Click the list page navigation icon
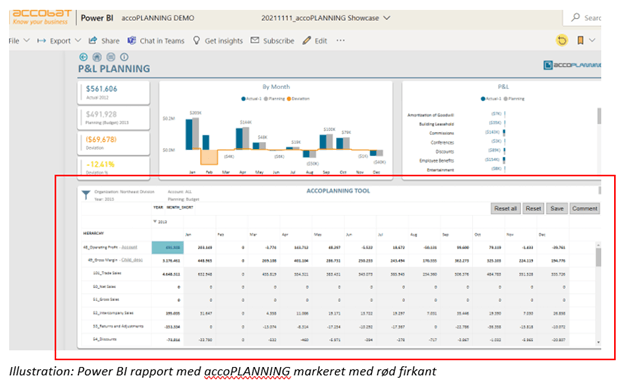Viewport: 624px width, 383px height. [x=111, y=57]
